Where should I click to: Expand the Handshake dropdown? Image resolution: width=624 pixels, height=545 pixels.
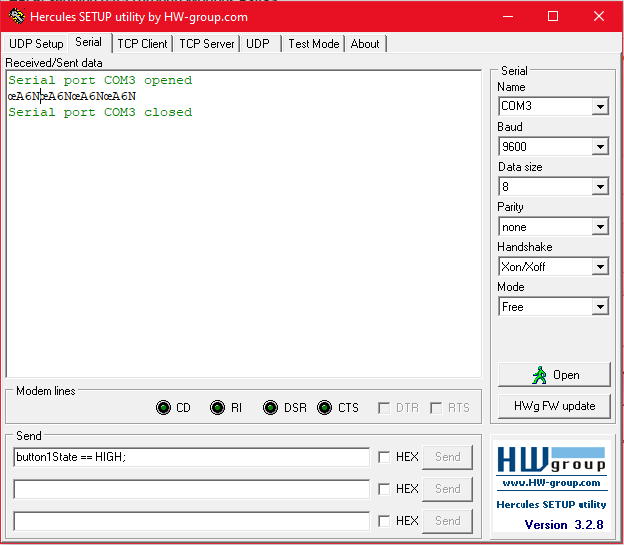[600, 267]
